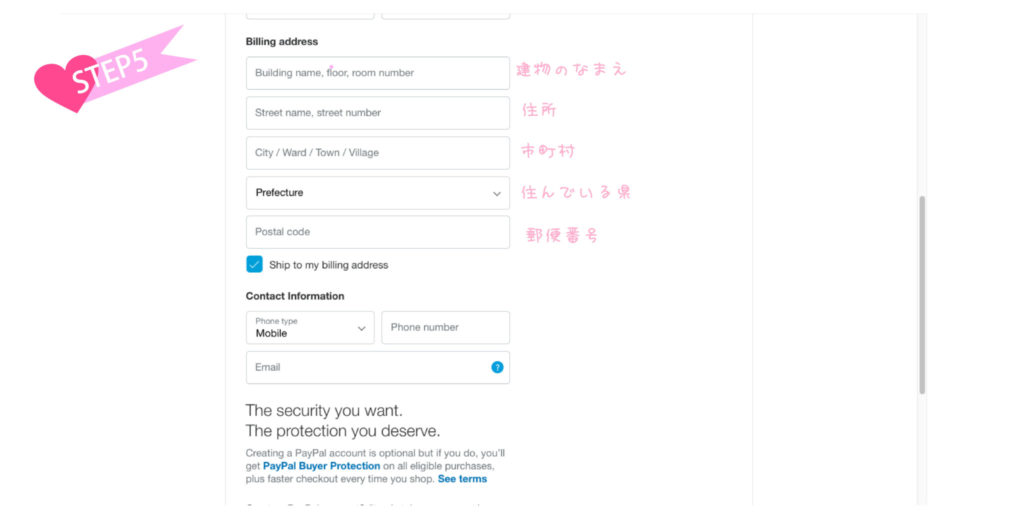This screenshot has height=519, width=1024.
Task: Select the Street name, street number field
Action: tap(377, 112)
